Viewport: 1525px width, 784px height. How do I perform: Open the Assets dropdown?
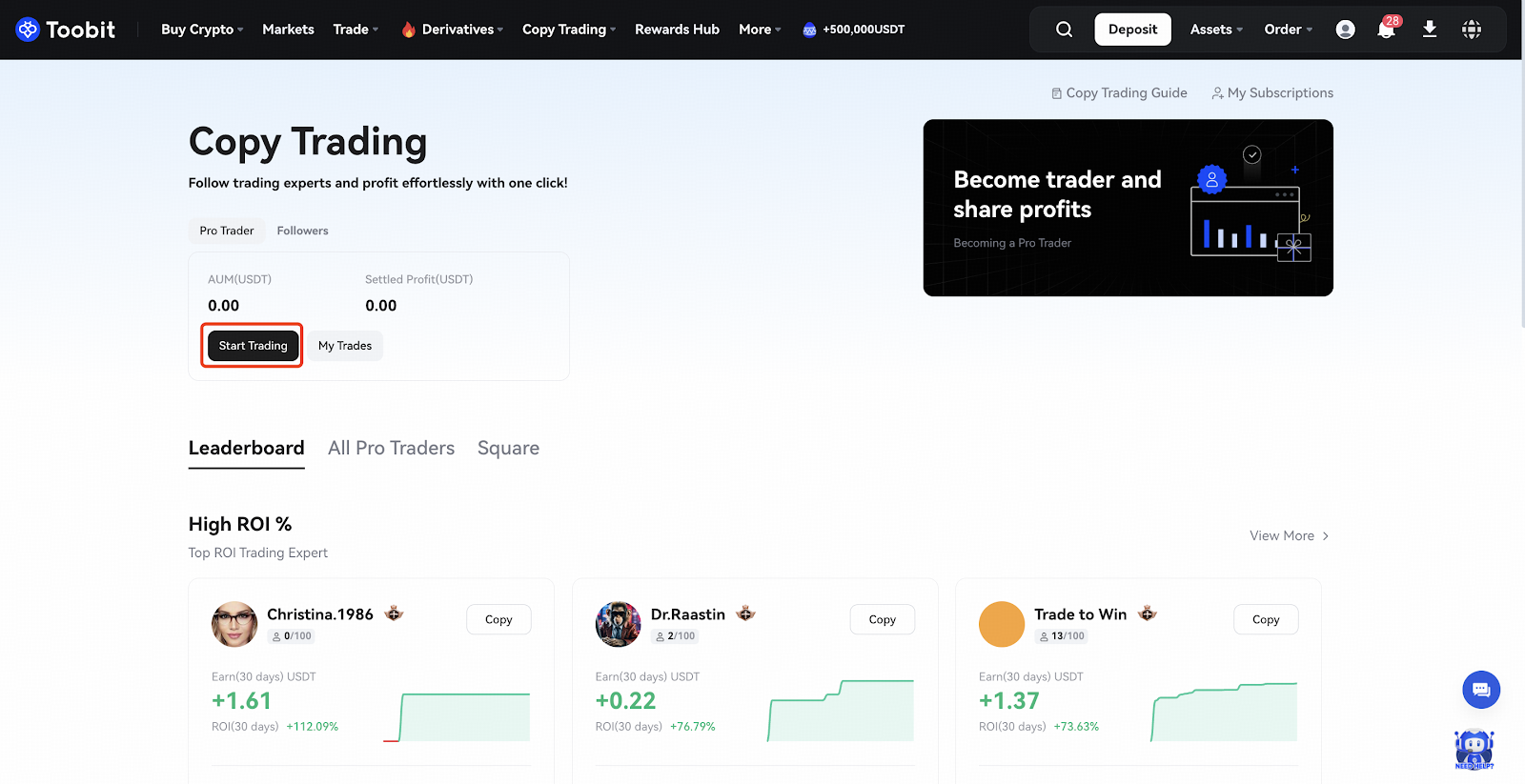[1215, 30]
